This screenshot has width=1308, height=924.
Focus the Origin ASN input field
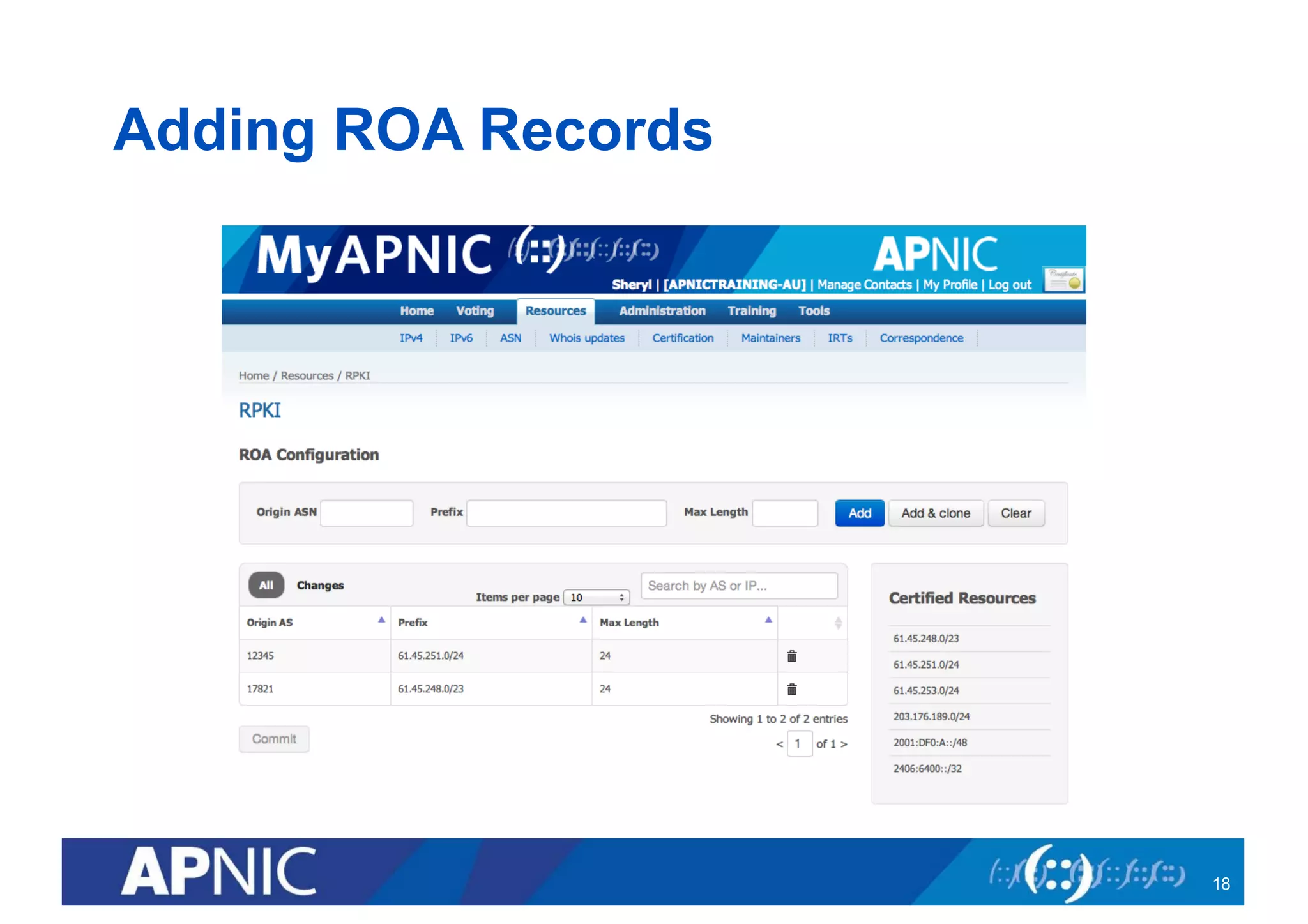pos(367,513)
